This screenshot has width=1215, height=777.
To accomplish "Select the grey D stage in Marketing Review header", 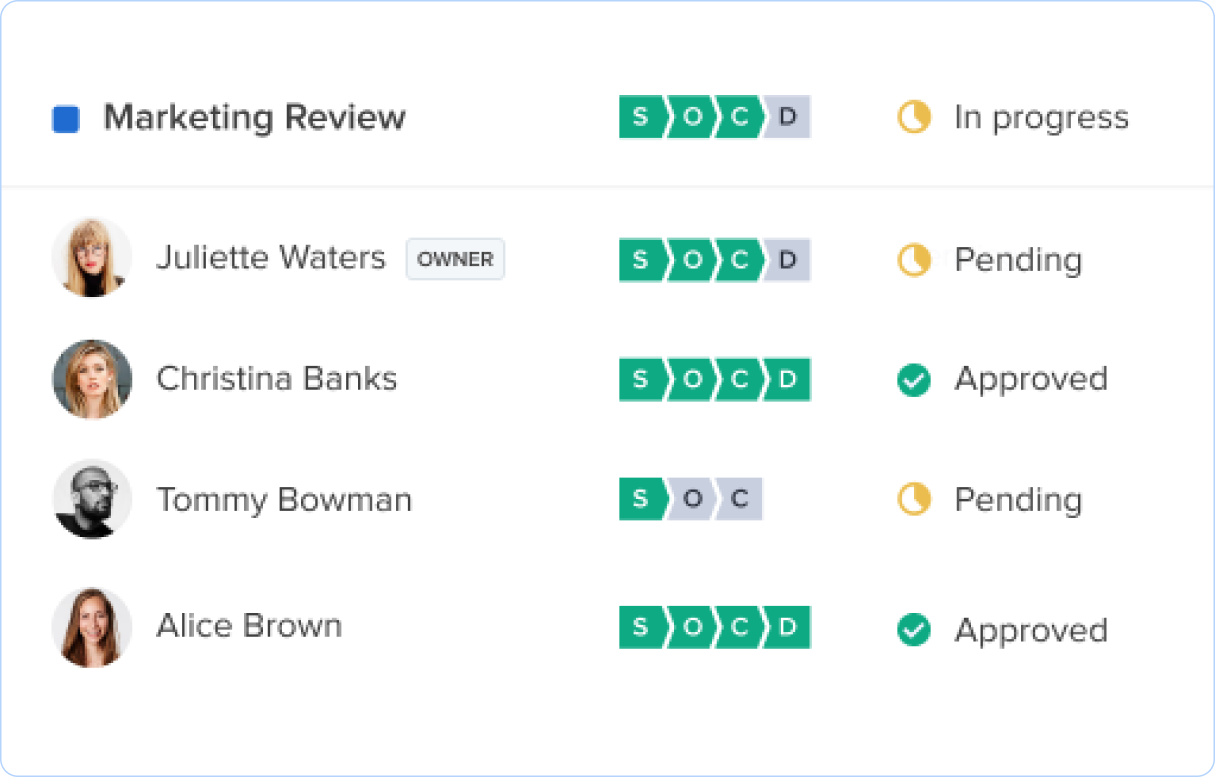I will point(788,117).
